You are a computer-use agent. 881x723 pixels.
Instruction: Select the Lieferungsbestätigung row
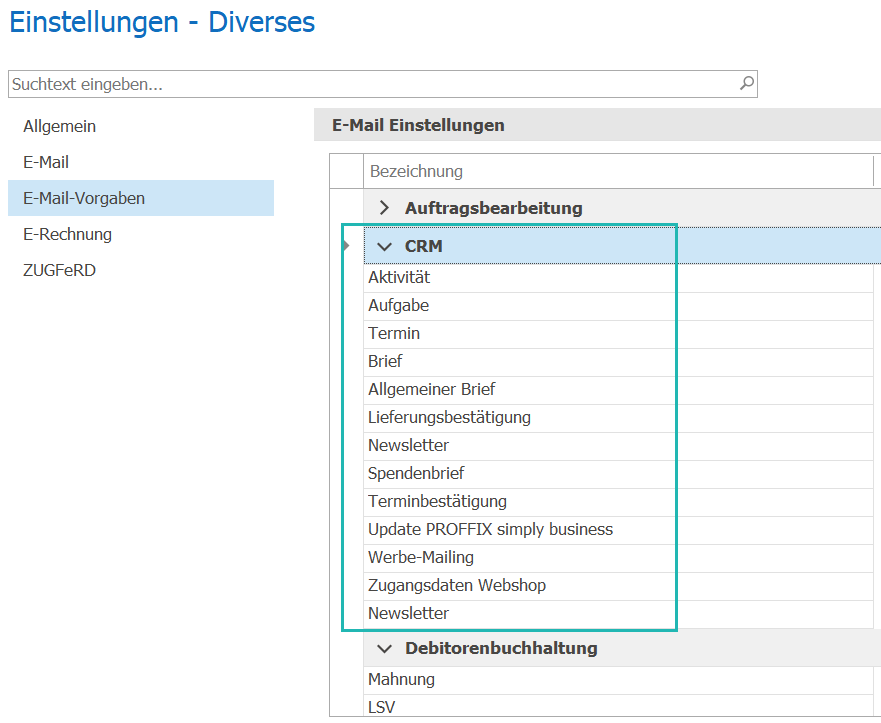click(618, 418)
